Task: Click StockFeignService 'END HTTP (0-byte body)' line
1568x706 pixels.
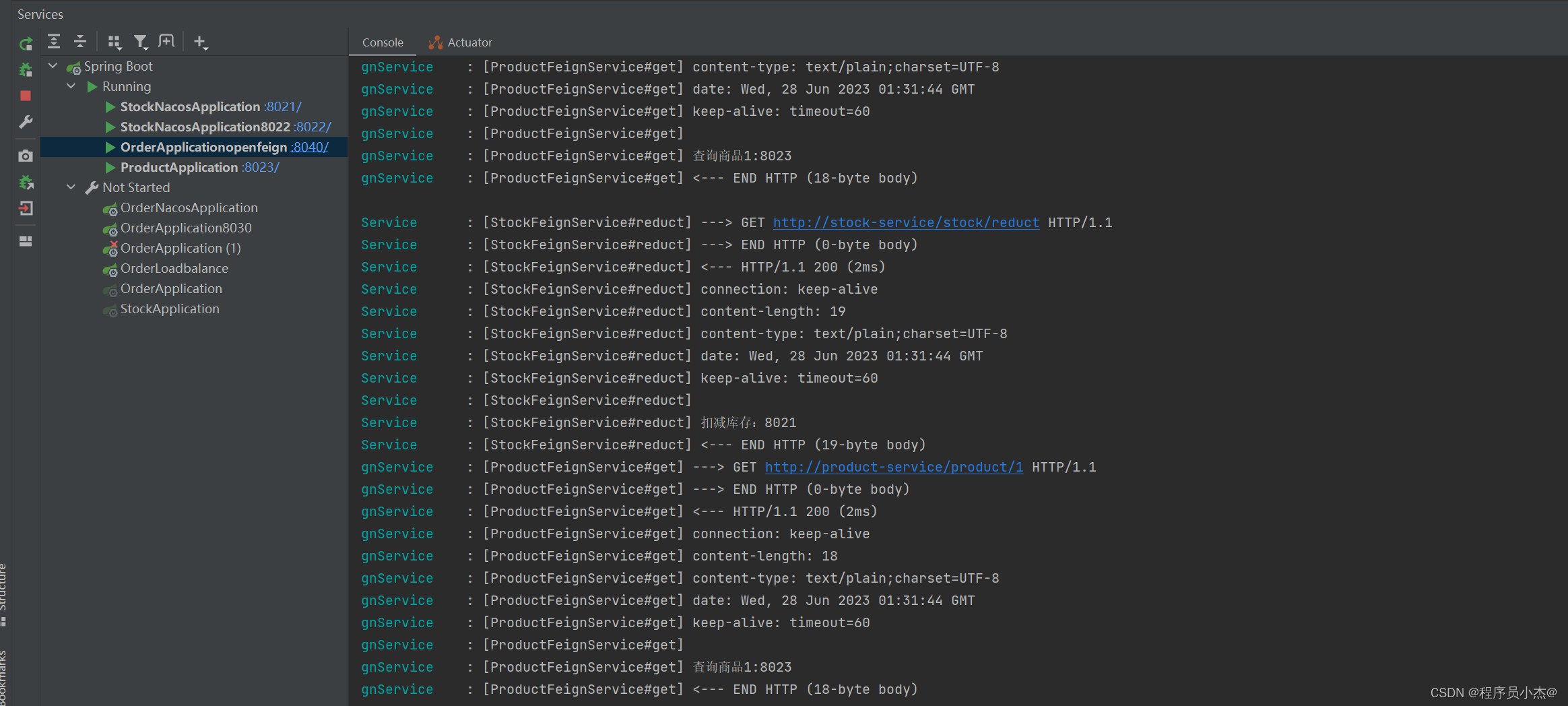Action: pyautogui.click(x=809, y=245)
